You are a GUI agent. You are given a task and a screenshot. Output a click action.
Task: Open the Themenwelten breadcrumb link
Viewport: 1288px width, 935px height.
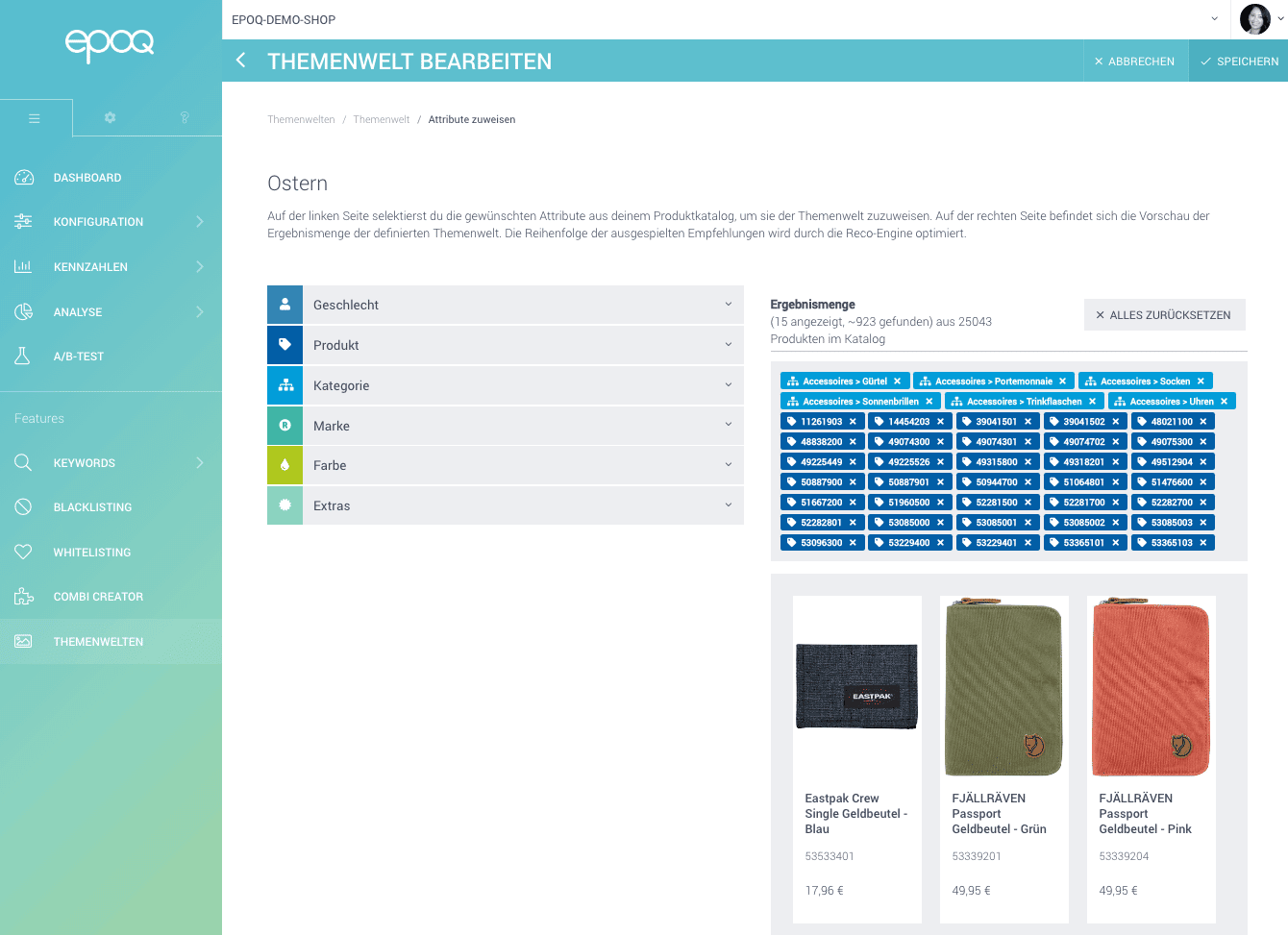[301, 120]
